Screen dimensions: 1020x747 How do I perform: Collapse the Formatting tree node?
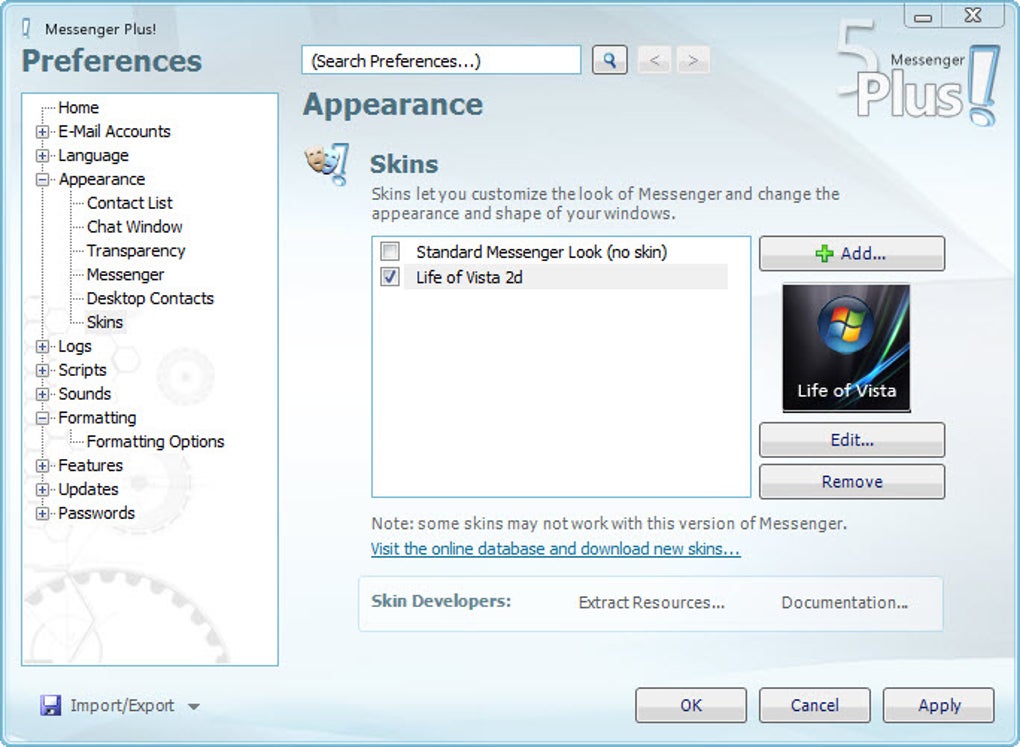(x=42, y=418)
